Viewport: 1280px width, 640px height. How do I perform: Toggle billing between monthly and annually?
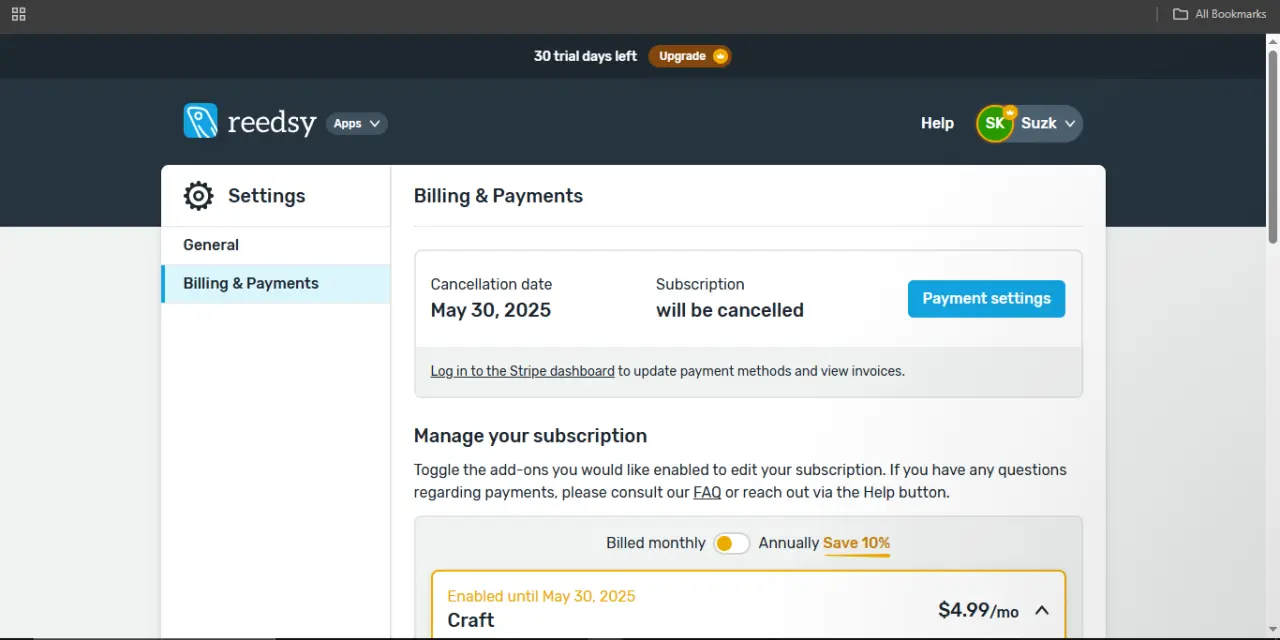pos(731,543)
